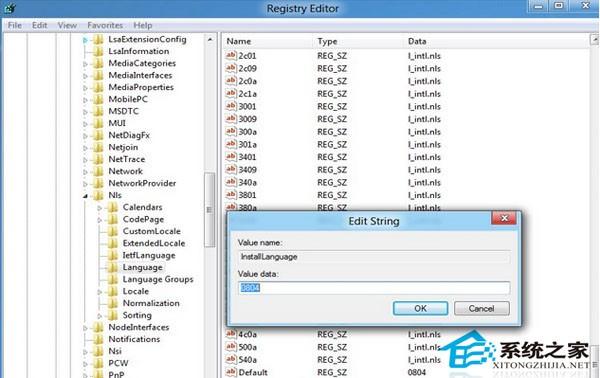This screenshot has width=600, height=378.
Task: Expand the Calendars subkey
Action: 99,208
